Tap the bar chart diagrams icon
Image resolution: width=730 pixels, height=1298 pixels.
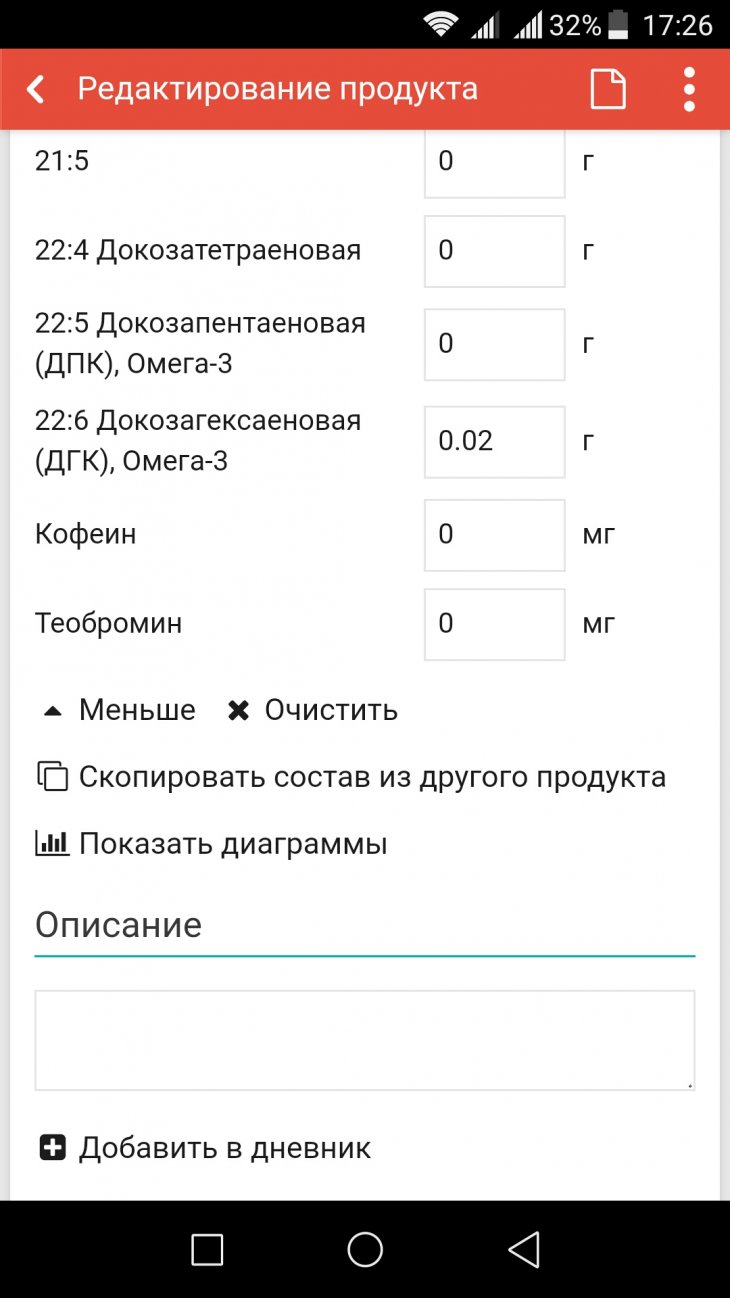pyautogui.click(x=52, y=844)
